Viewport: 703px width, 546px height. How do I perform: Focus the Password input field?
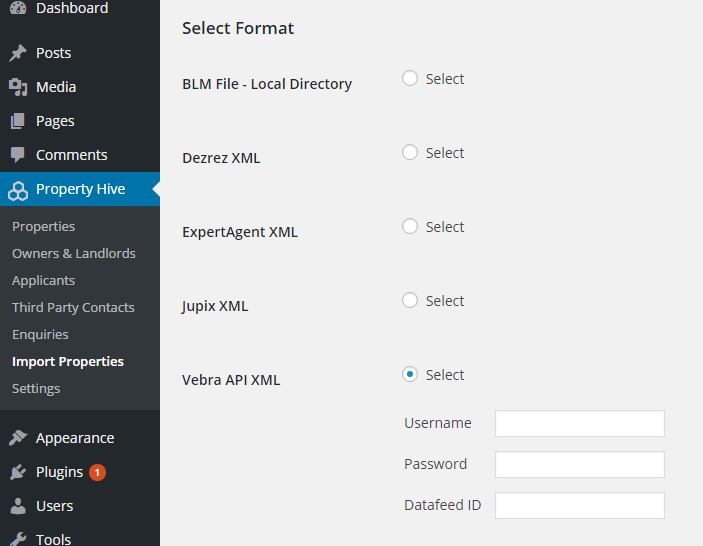(580, 464)
